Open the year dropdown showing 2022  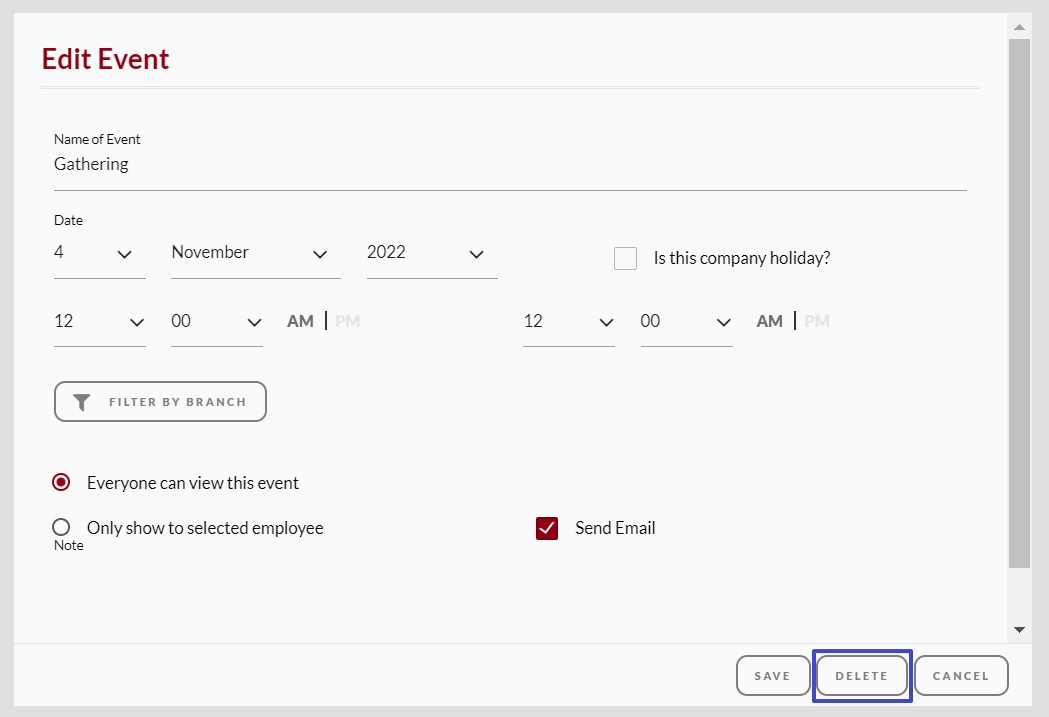(431, 253)
